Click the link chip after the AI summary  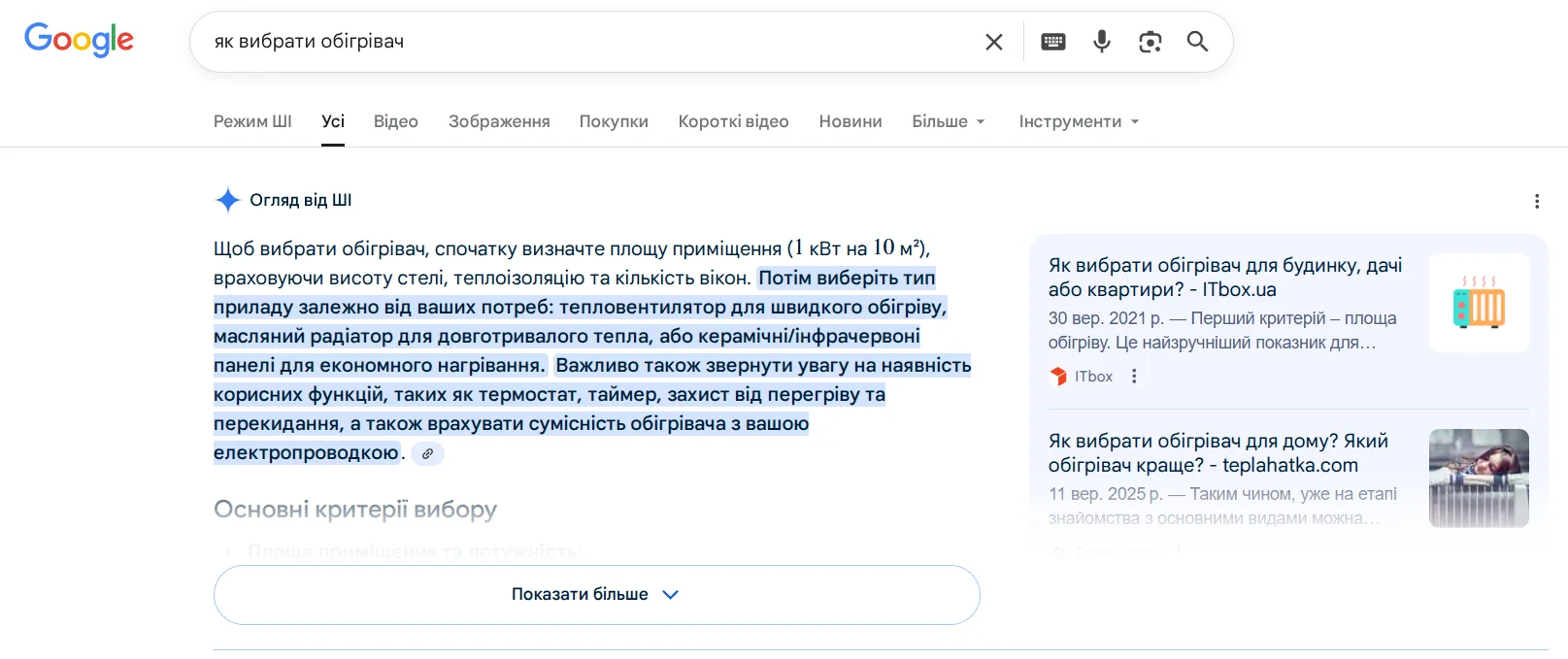coord(427,453)
